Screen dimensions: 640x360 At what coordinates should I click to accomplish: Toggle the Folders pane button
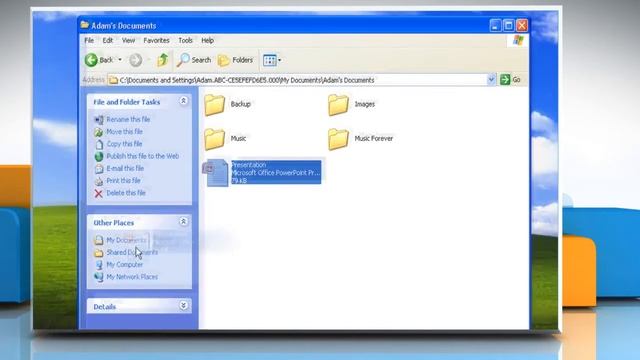pos(236,60)
